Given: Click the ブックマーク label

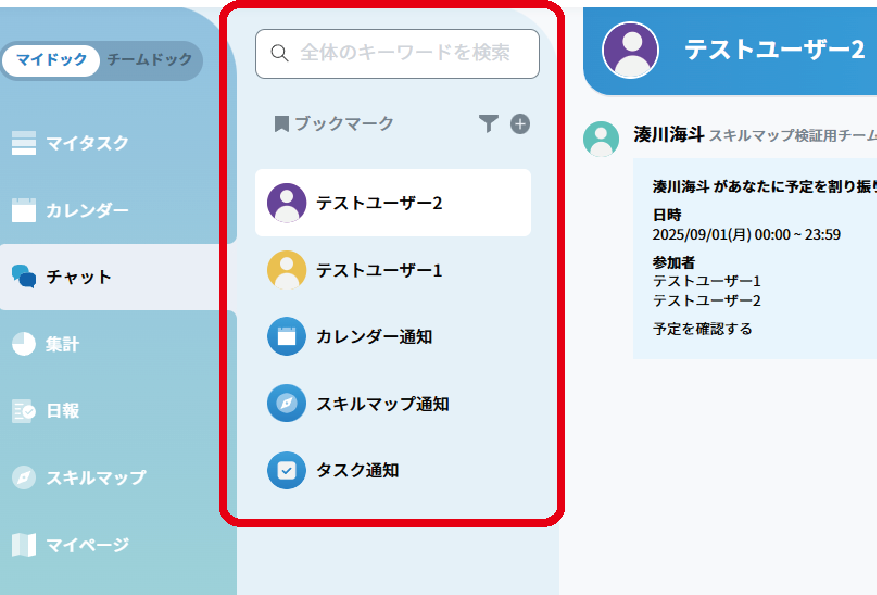Looking at the screenshot, I should [344, 124].
